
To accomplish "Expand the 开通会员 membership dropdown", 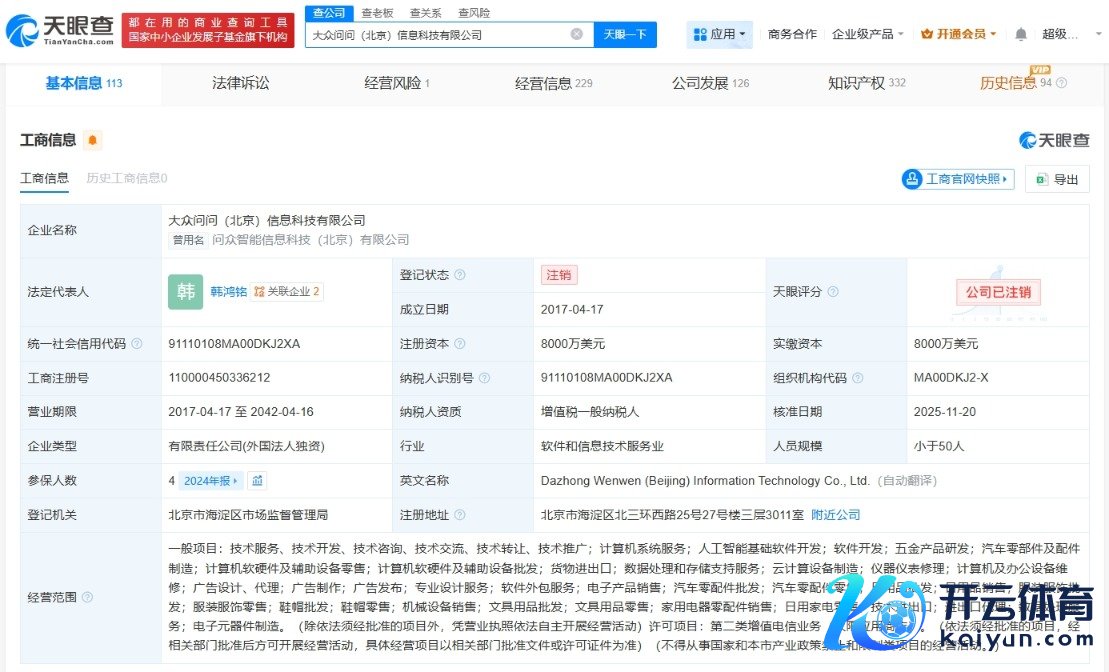I will click(958, 34).
